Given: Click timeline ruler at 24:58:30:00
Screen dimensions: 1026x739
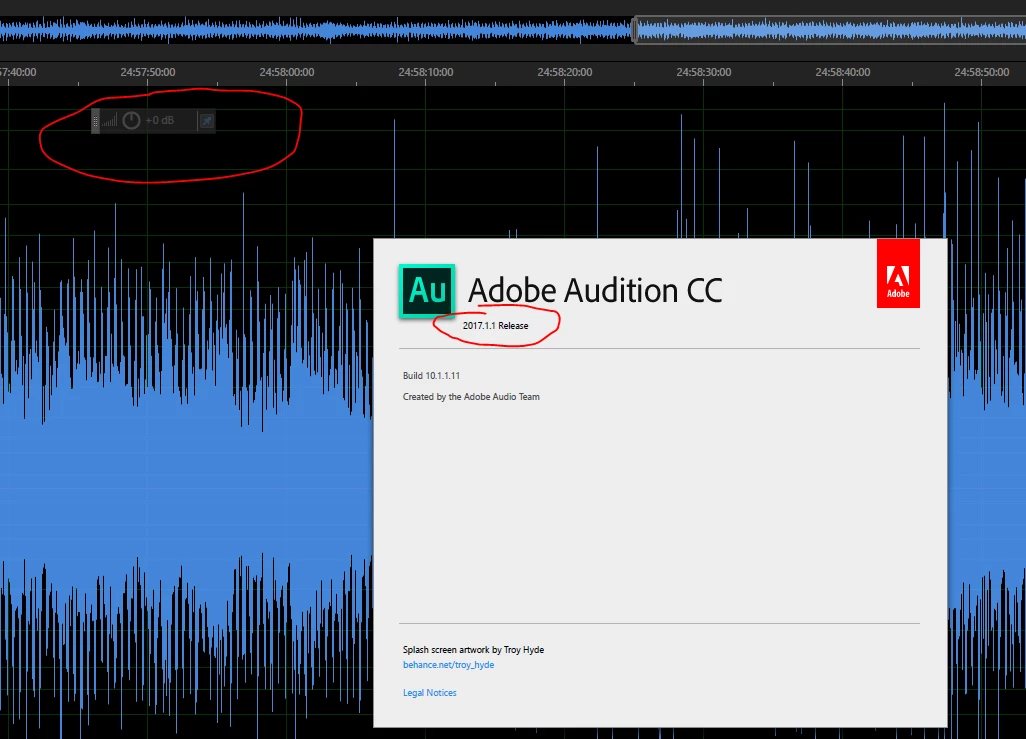Looking at the screenshot, I should tap(704, 72).
